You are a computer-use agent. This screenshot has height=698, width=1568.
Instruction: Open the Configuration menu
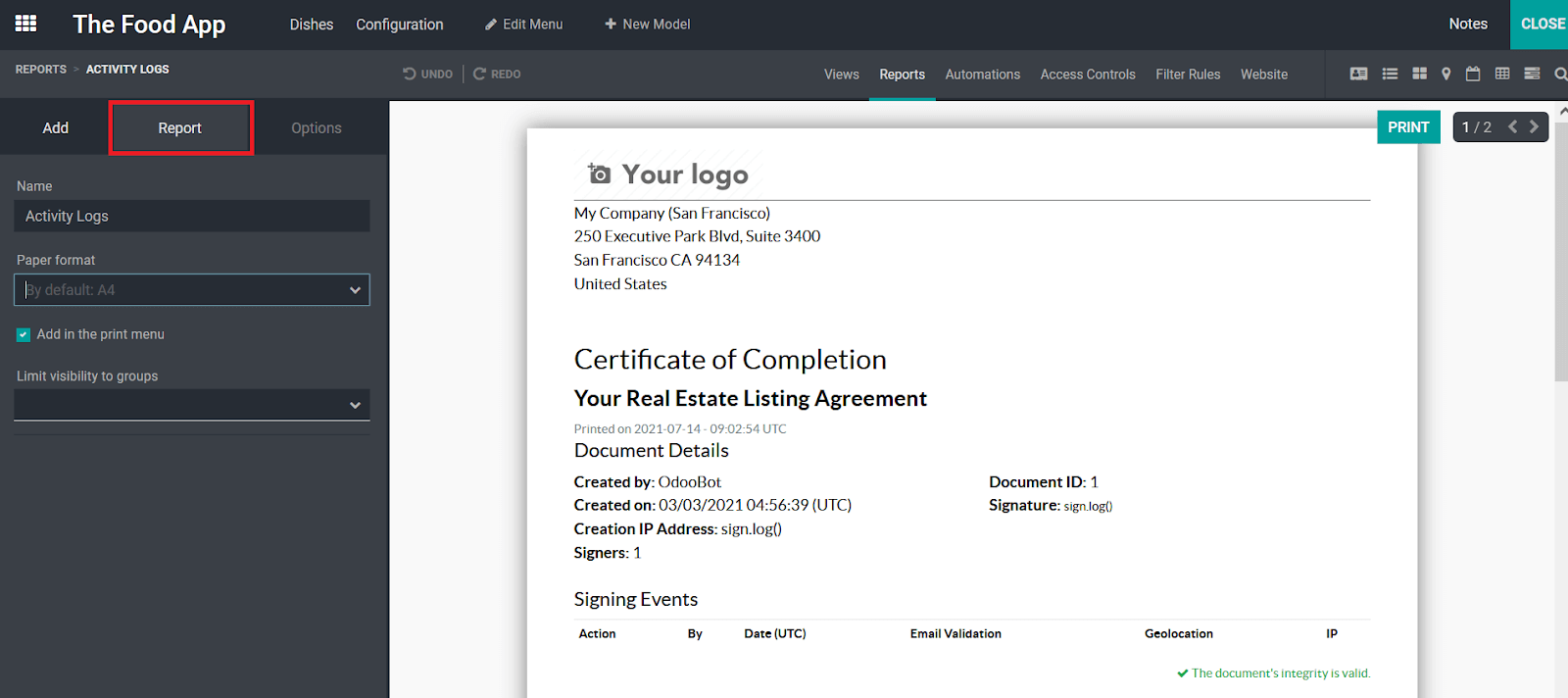pyautogui.click(x=399, y=25)
